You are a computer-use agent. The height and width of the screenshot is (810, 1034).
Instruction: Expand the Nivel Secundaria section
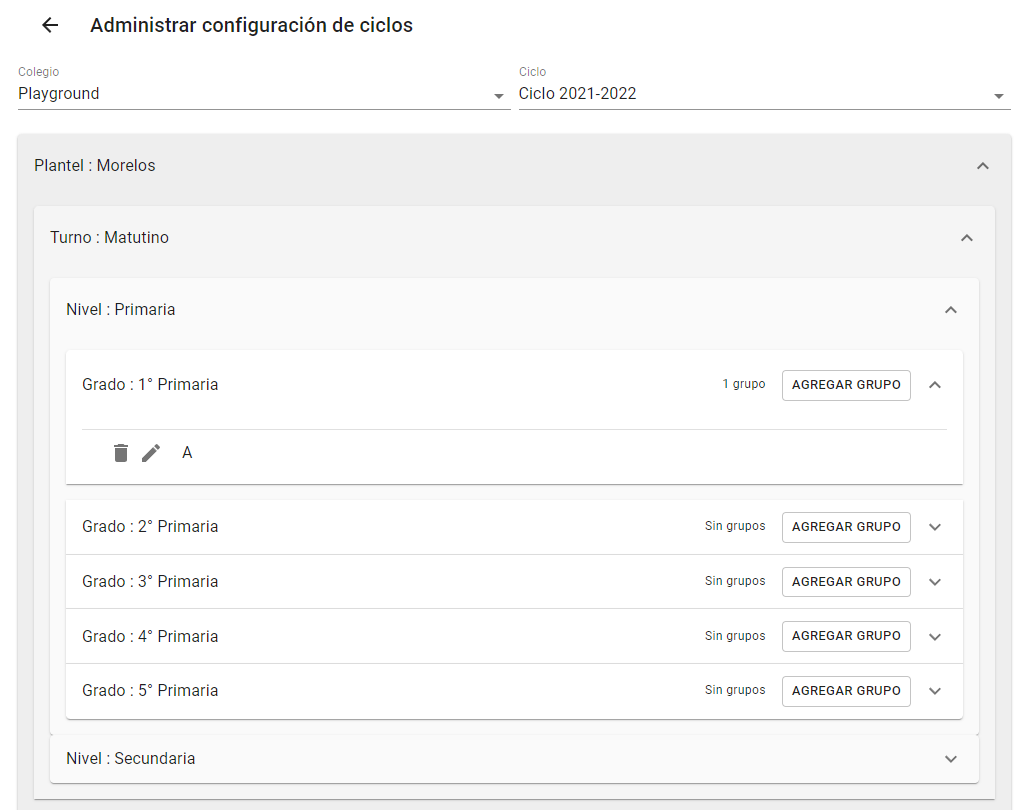pos(951,758)
